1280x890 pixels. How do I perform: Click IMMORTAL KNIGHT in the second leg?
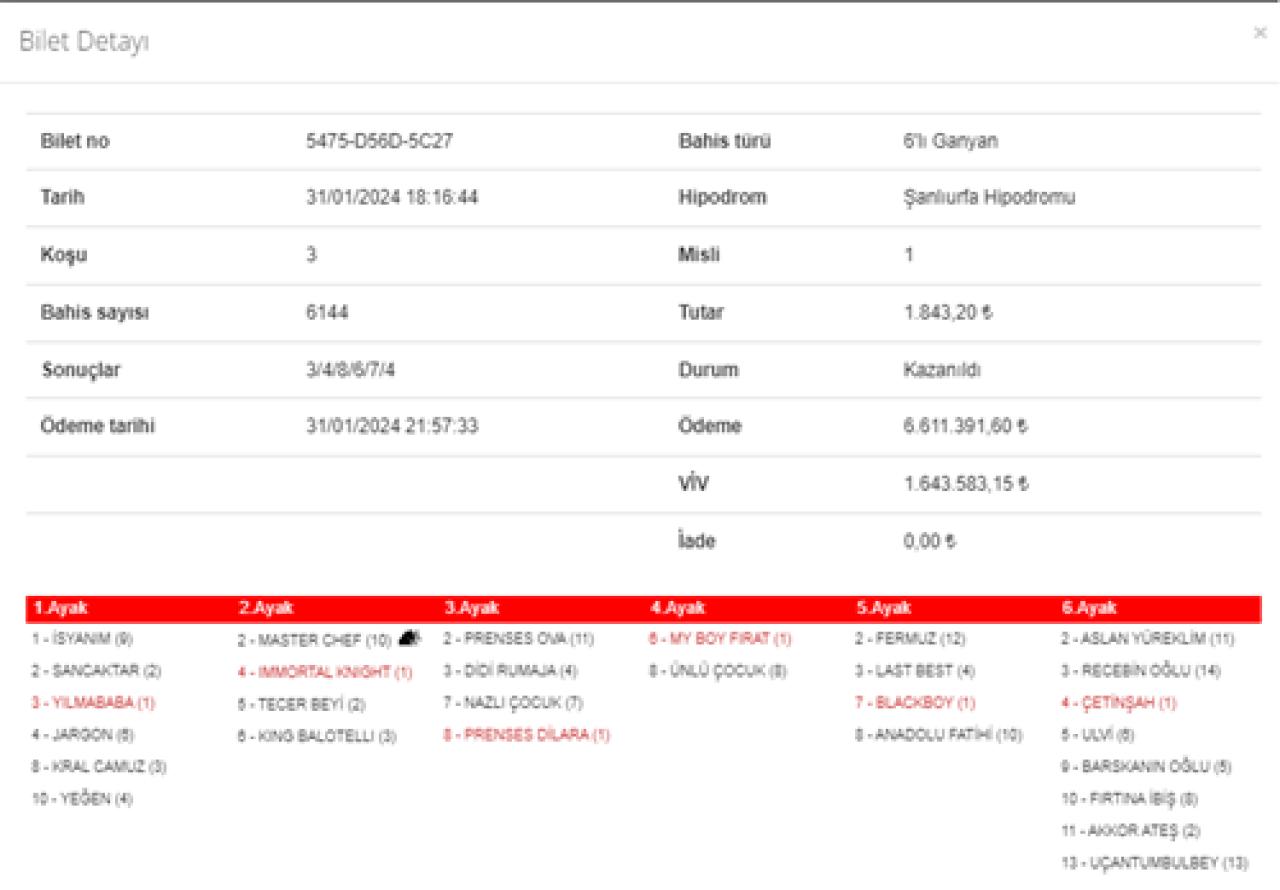(x=325, y=672)
